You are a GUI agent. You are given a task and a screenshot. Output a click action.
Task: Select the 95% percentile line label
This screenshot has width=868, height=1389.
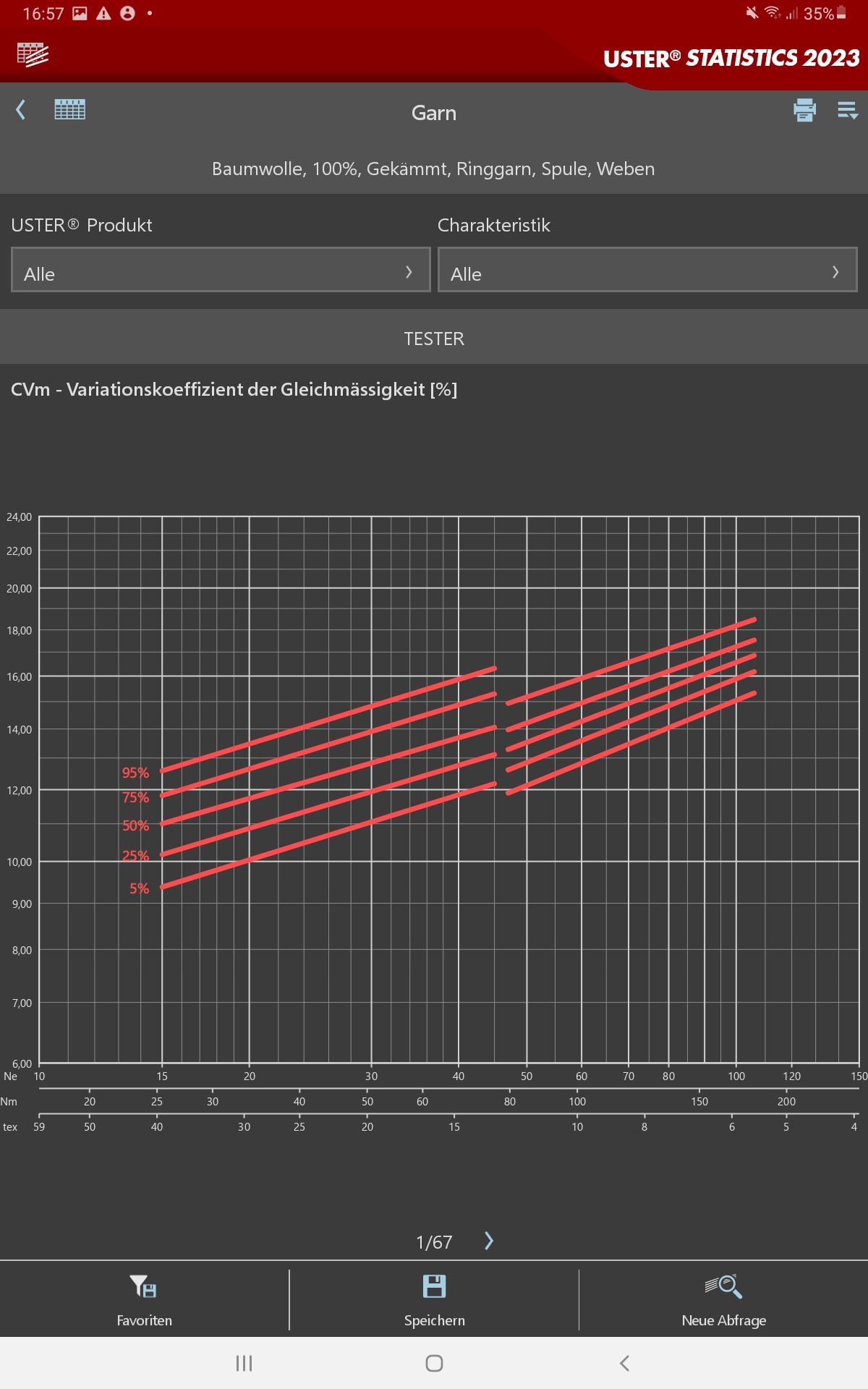pyautogui.click(x=135, y=773)
